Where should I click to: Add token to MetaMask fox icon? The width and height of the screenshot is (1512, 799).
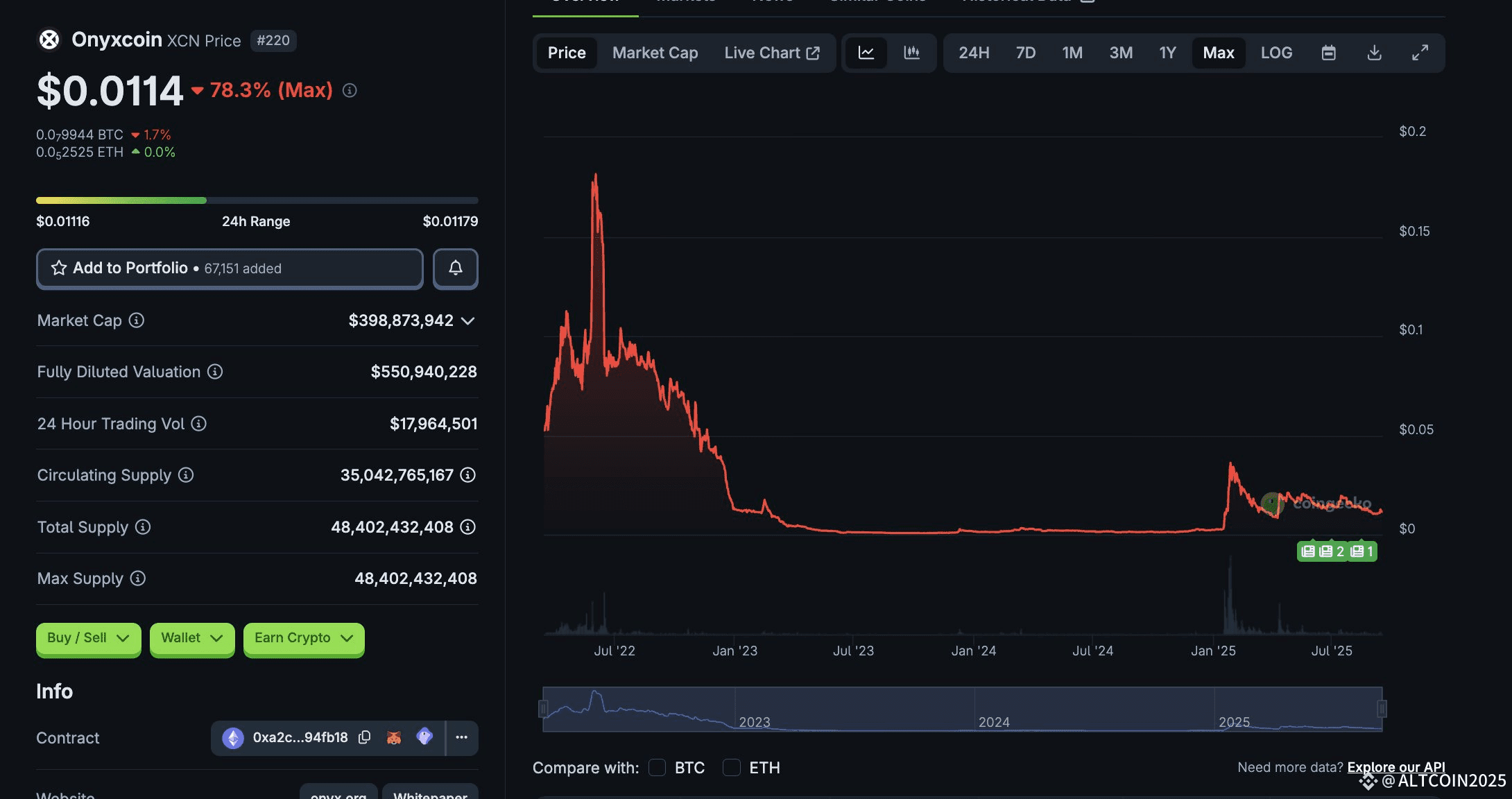point(394,737)
